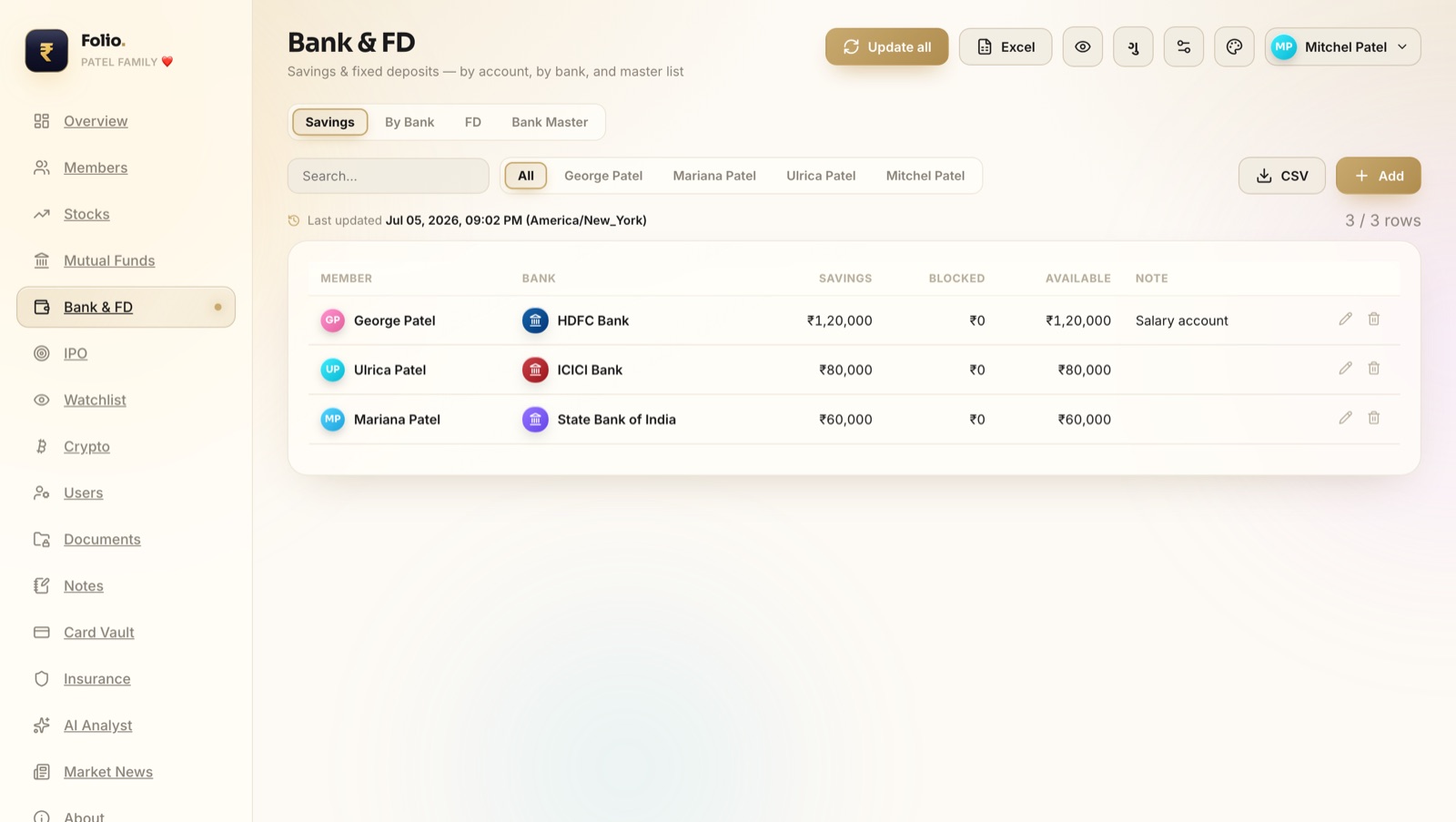Open the palette theme icon in header

(1234, 46)
